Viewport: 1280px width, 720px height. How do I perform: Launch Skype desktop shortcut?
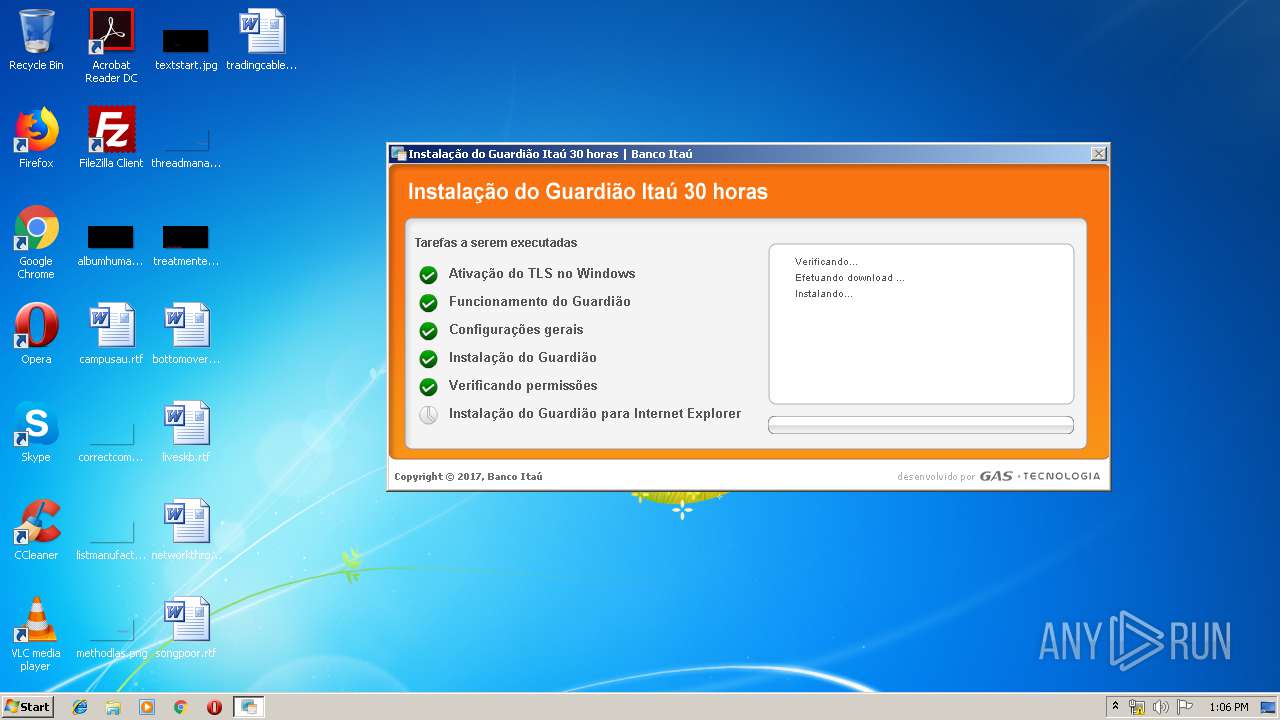pos(36,432)
